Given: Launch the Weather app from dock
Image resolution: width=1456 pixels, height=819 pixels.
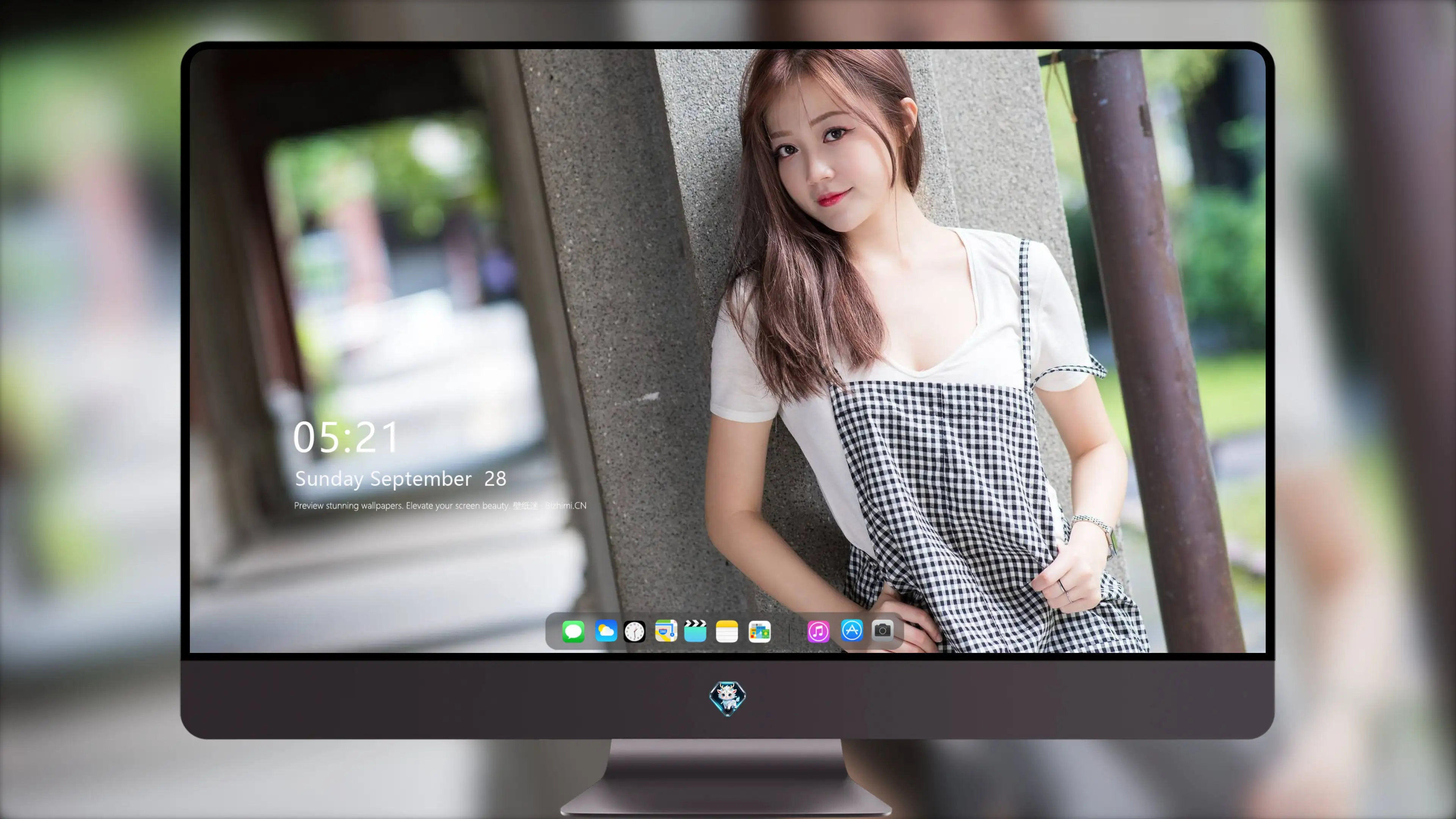Looking at the screenshot, I should coord(606,631).
